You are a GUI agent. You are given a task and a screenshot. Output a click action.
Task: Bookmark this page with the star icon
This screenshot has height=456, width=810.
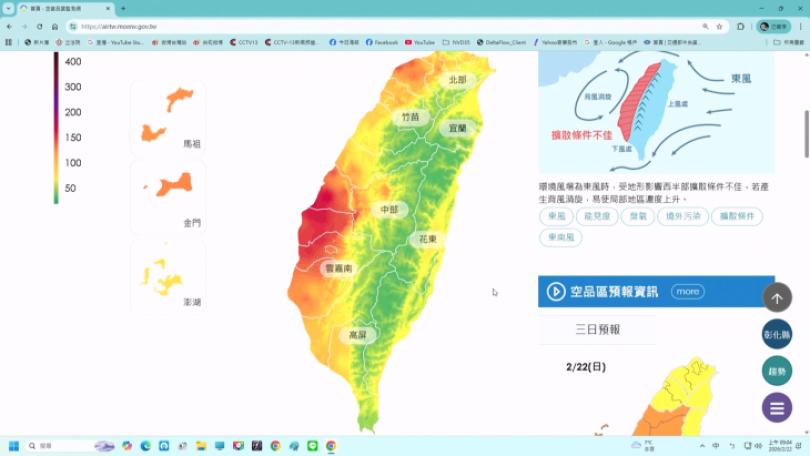tap(720, 26)
